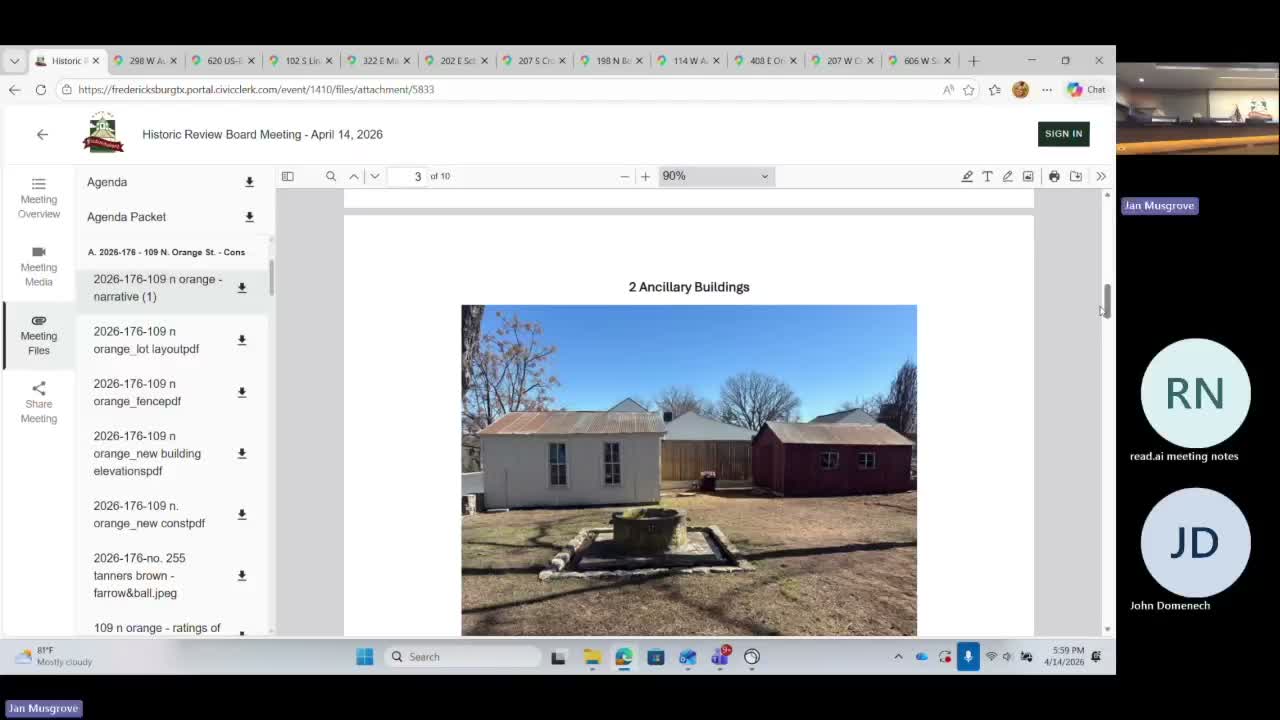Open the orange_fencepdf file

point(137,393)
